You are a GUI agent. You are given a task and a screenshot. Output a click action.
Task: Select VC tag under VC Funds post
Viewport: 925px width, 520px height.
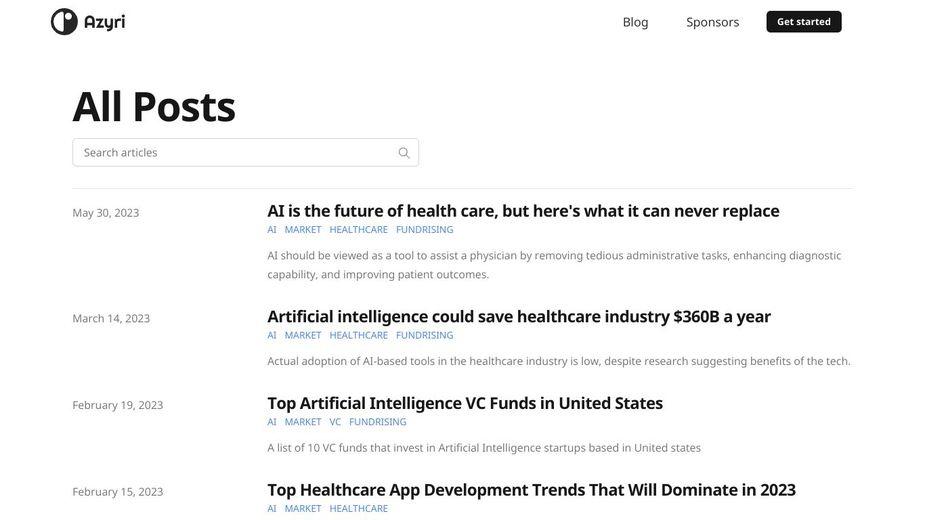click(x=335, y=422)
